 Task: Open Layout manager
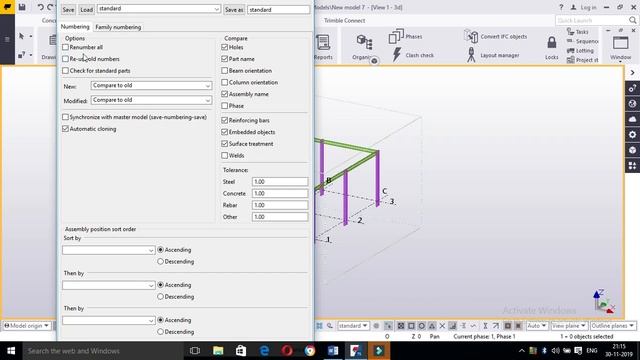[493, 55]
